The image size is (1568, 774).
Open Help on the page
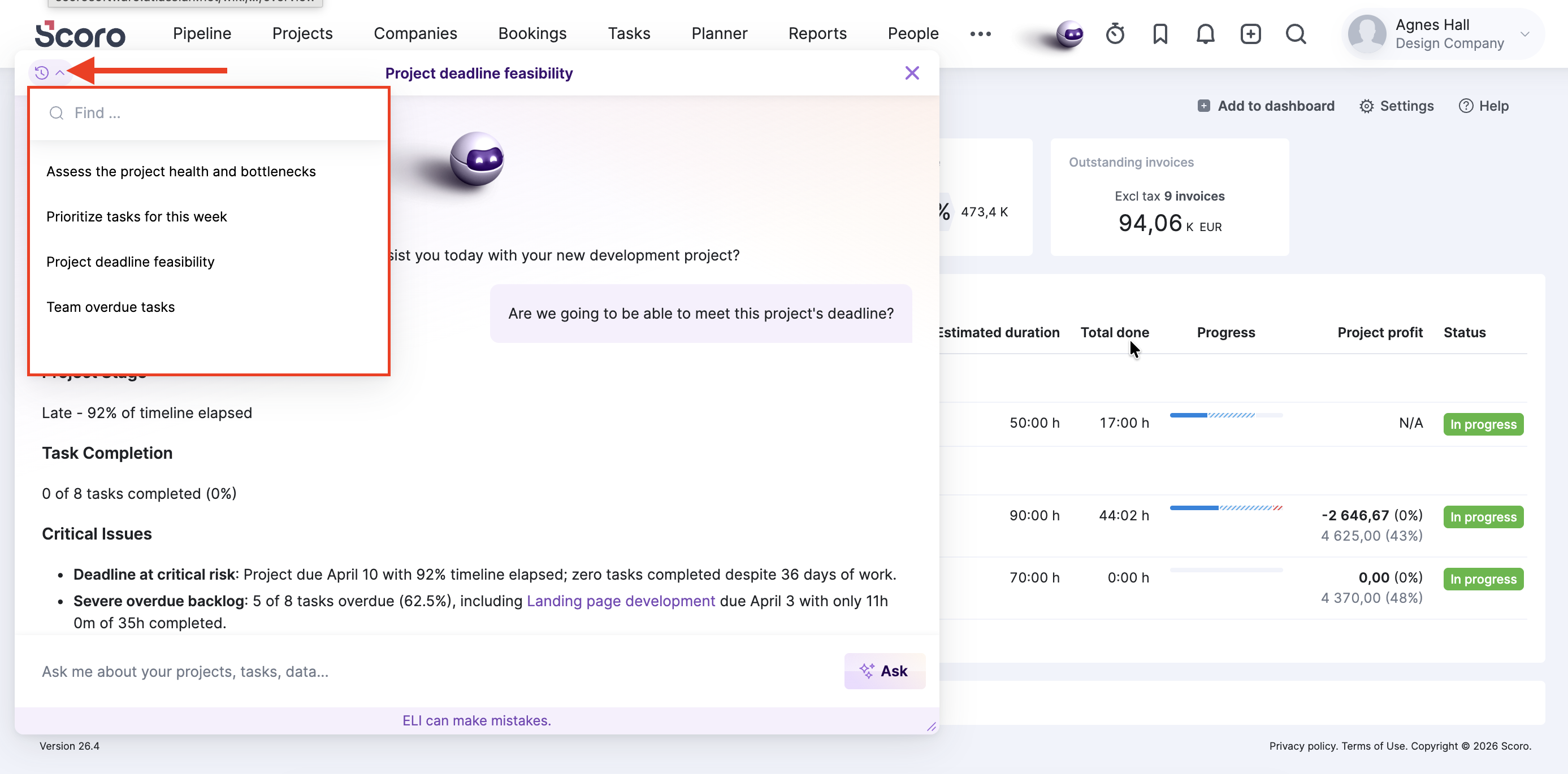(x=1483, y=106)
